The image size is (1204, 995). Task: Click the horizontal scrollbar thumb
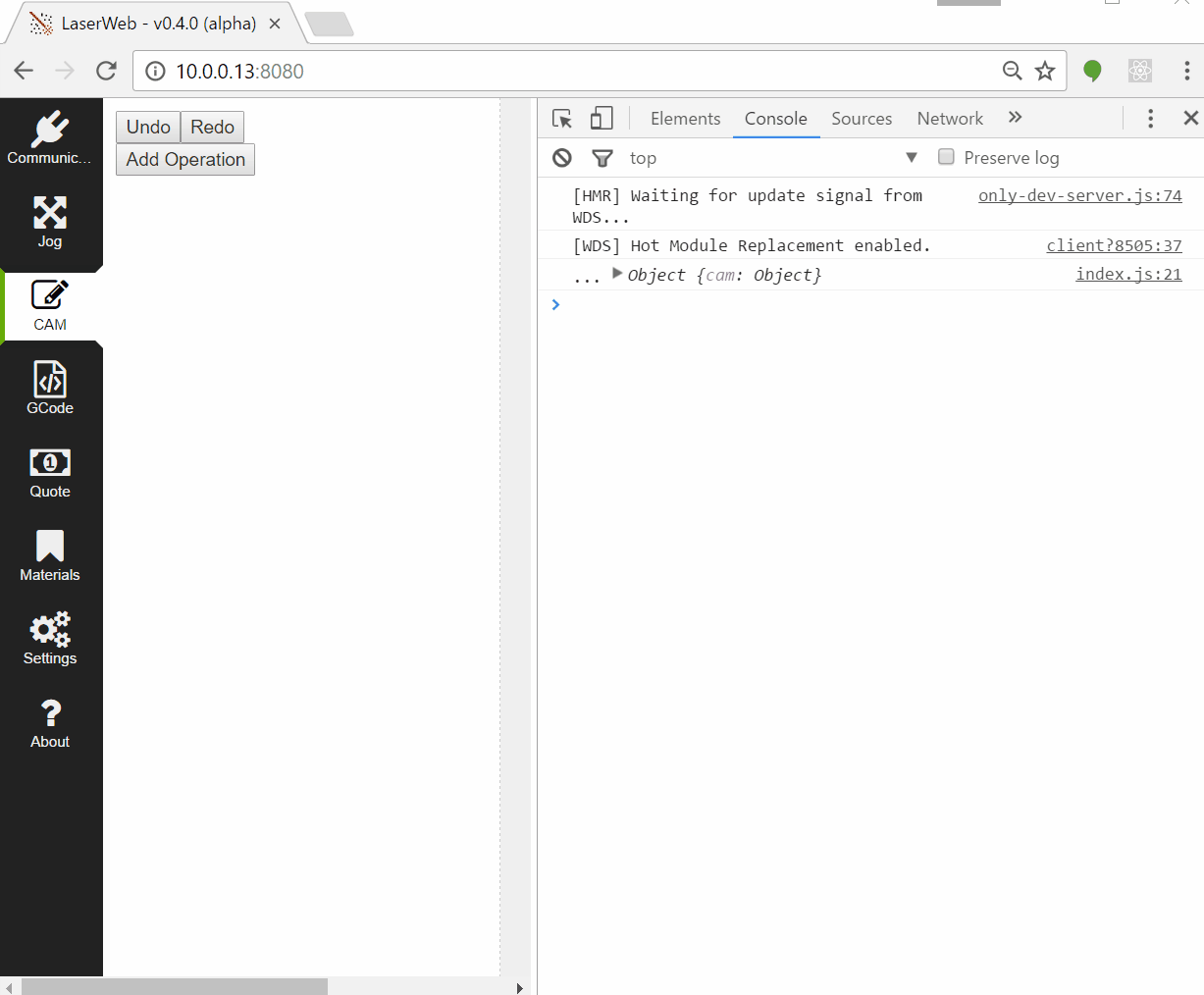(175, 987)
